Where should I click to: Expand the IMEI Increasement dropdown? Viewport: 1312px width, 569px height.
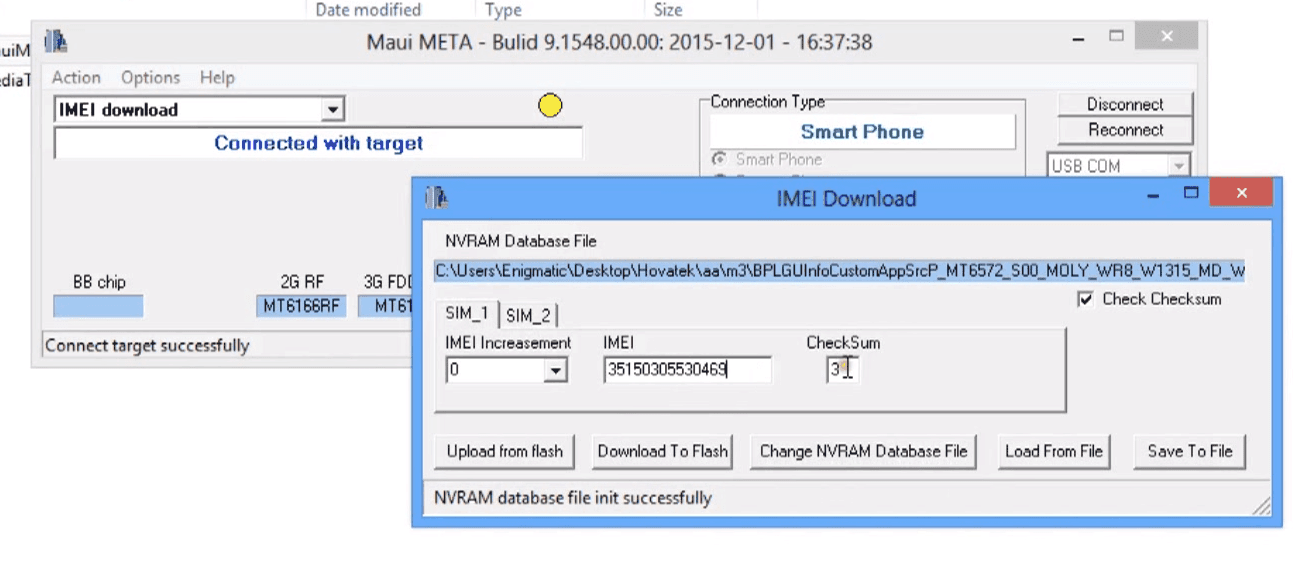coord(556,371)
